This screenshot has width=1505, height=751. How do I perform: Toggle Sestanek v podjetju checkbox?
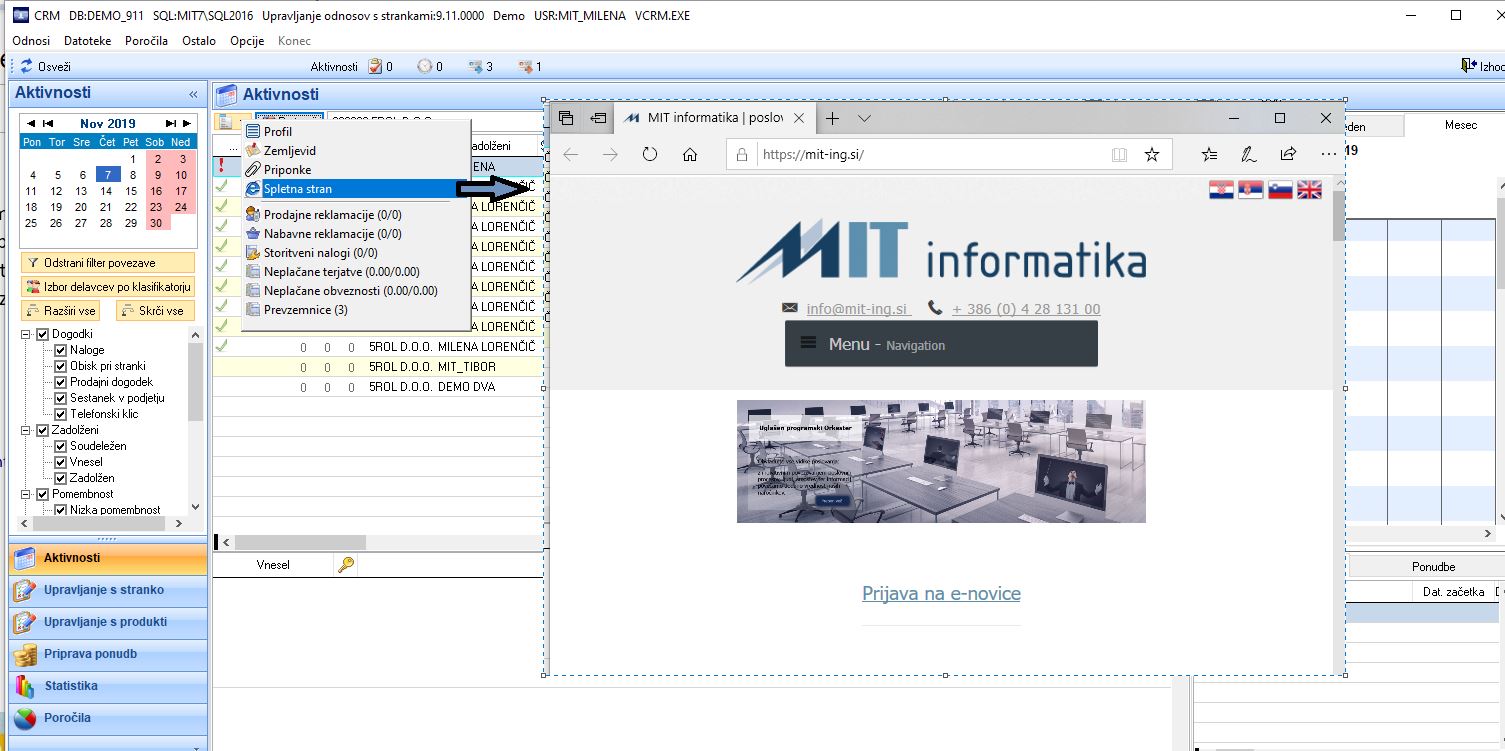click(x=61, y=398)
